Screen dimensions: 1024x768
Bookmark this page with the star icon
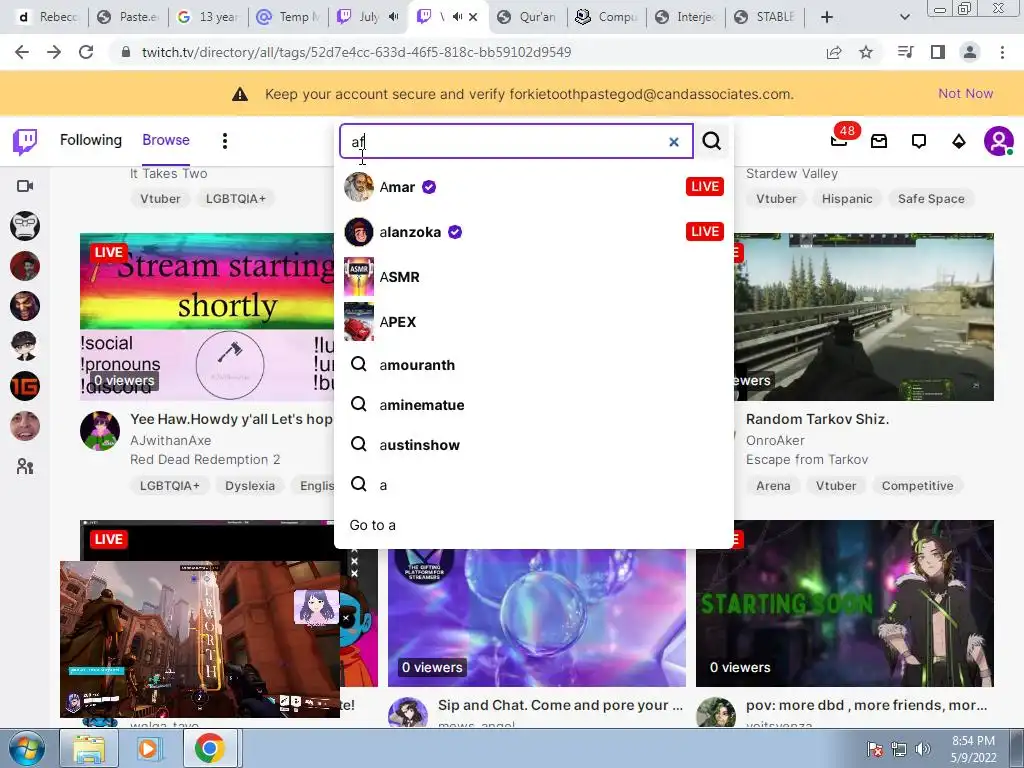pyautogui.click(x=866, y=52)
